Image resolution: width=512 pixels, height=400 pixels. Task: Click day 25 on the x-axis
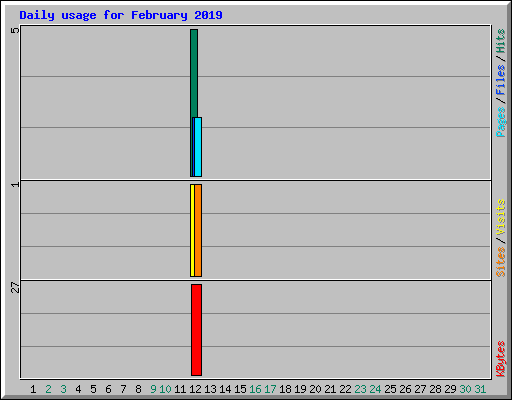390,389
